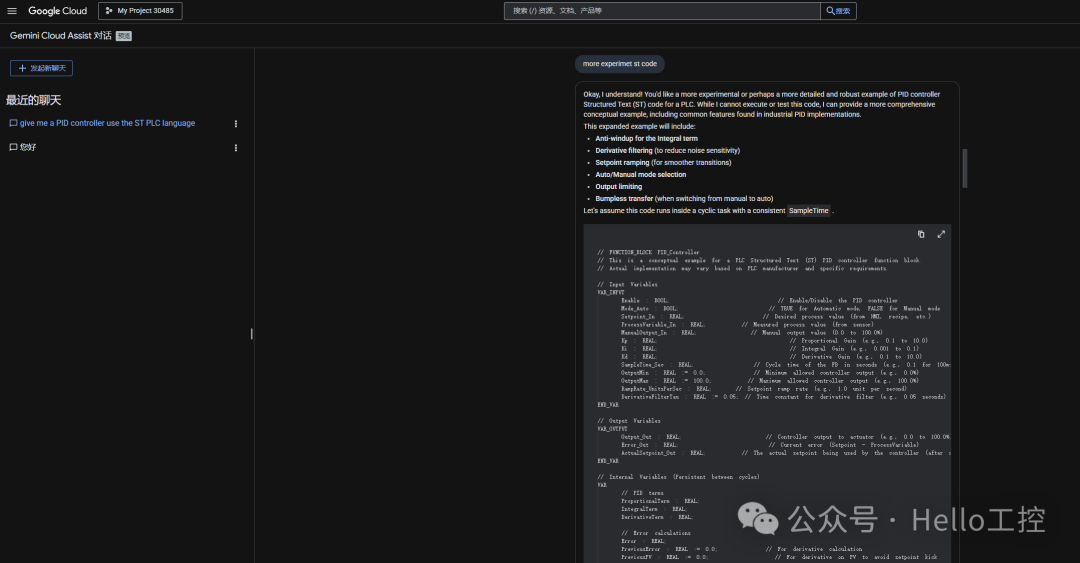
Task: Start a new chat with plus button
Action: click(41, 68)
